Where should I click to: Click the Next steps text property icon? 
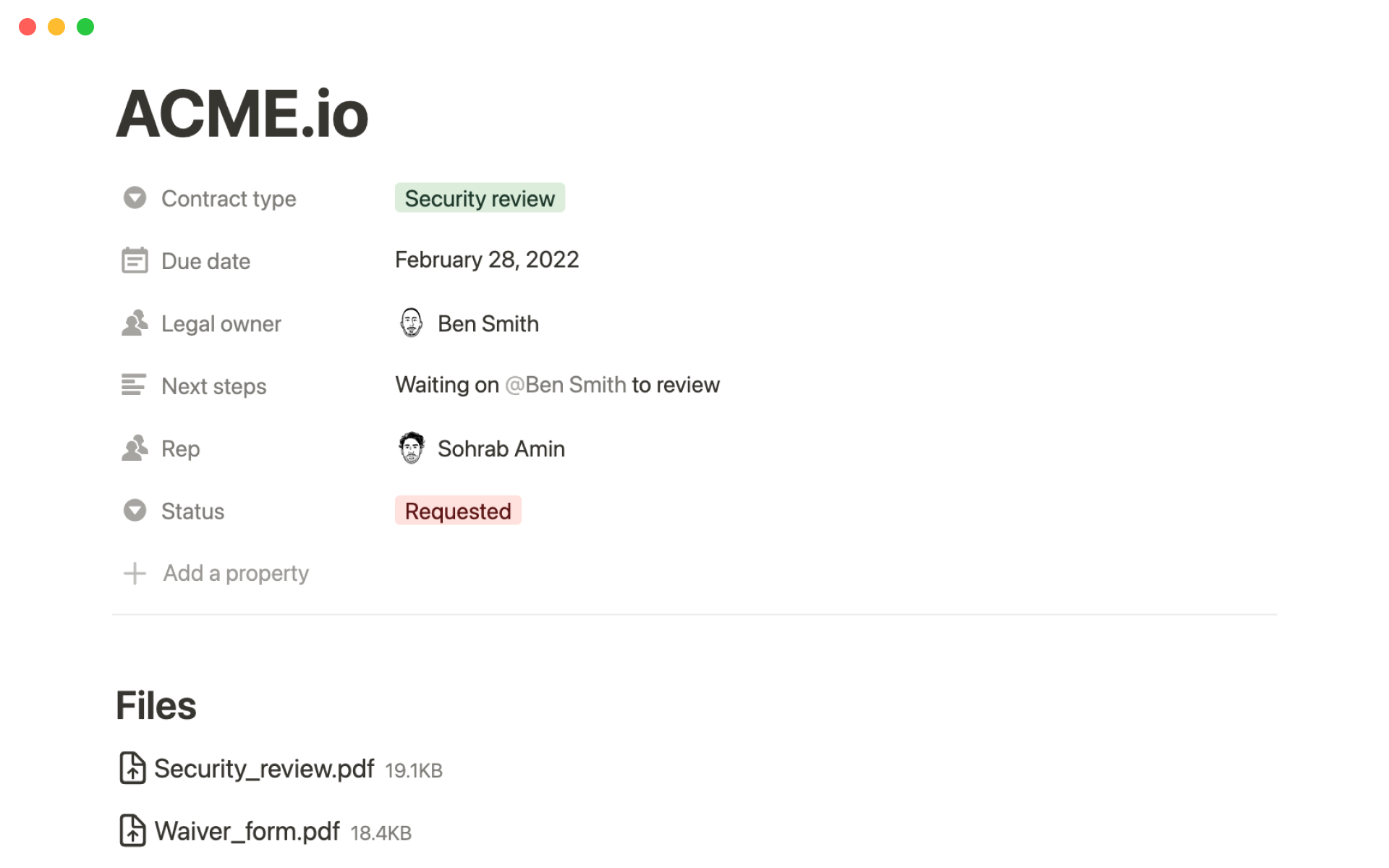(x=134, y=385)
